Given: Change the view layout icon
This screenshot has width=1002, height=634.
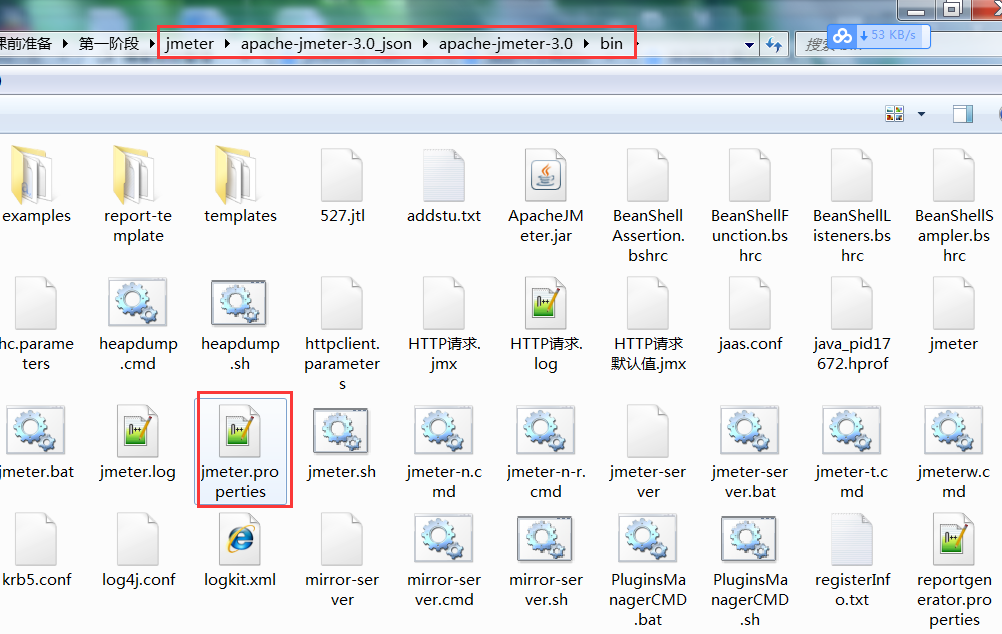Looking at the screenshot, I should (895, 114).
